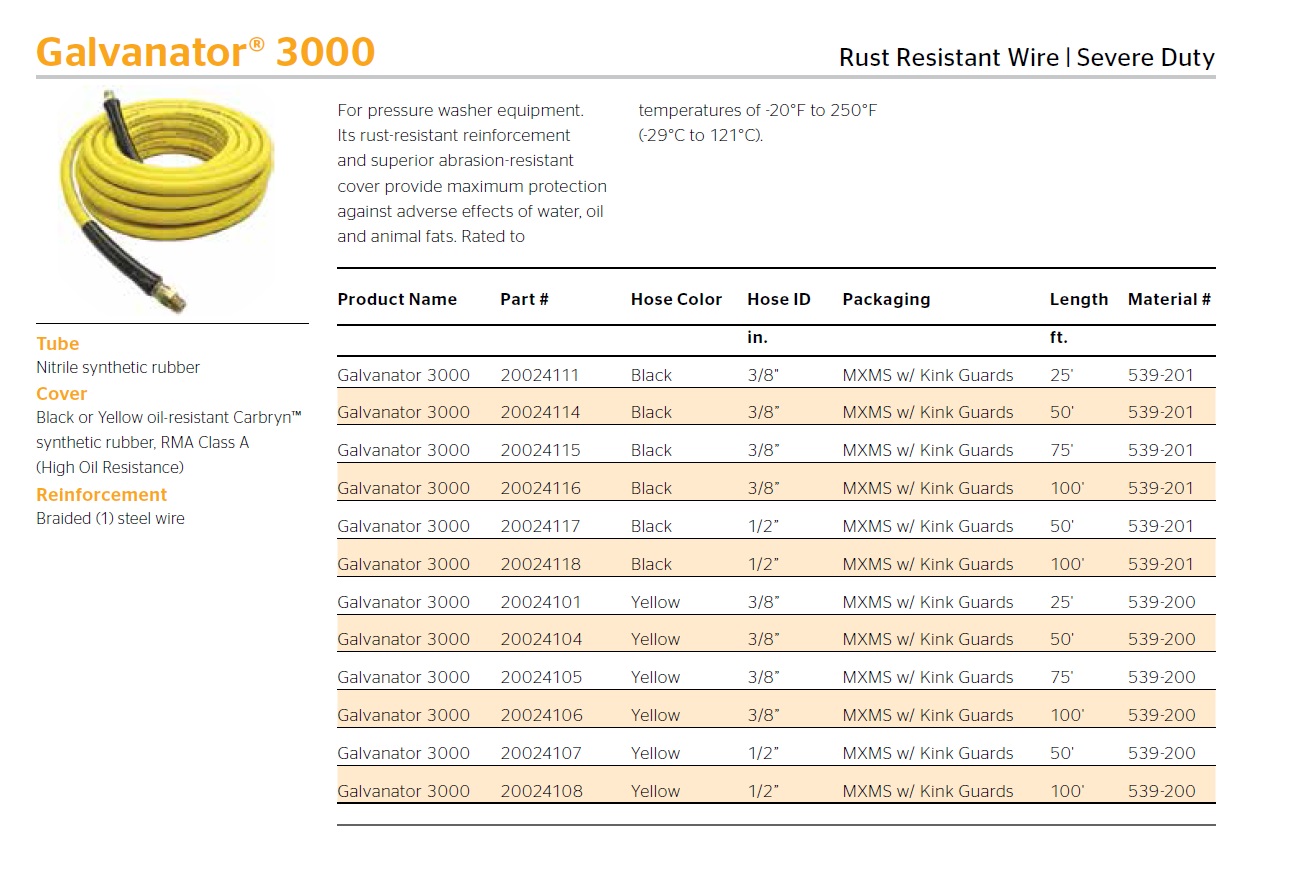1306x876 pixels.
Task: Click the yellow hose product image
Action: pyautogui.click(x=167, y=200)
